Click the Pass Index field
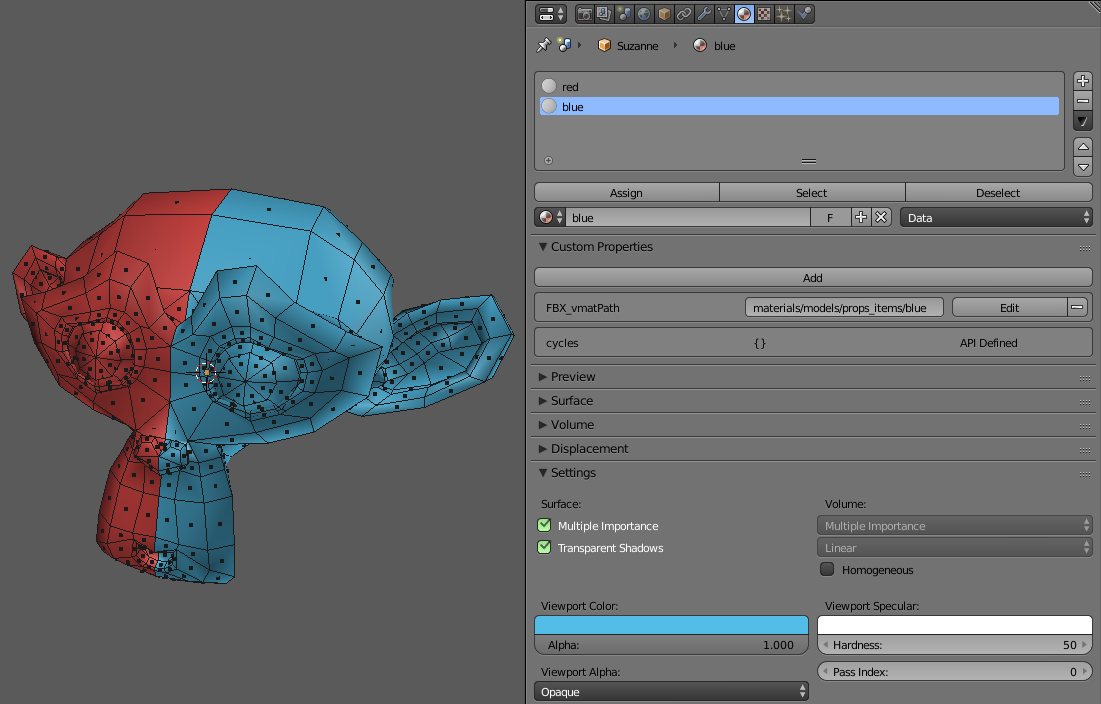 click(x=955, y=672)
